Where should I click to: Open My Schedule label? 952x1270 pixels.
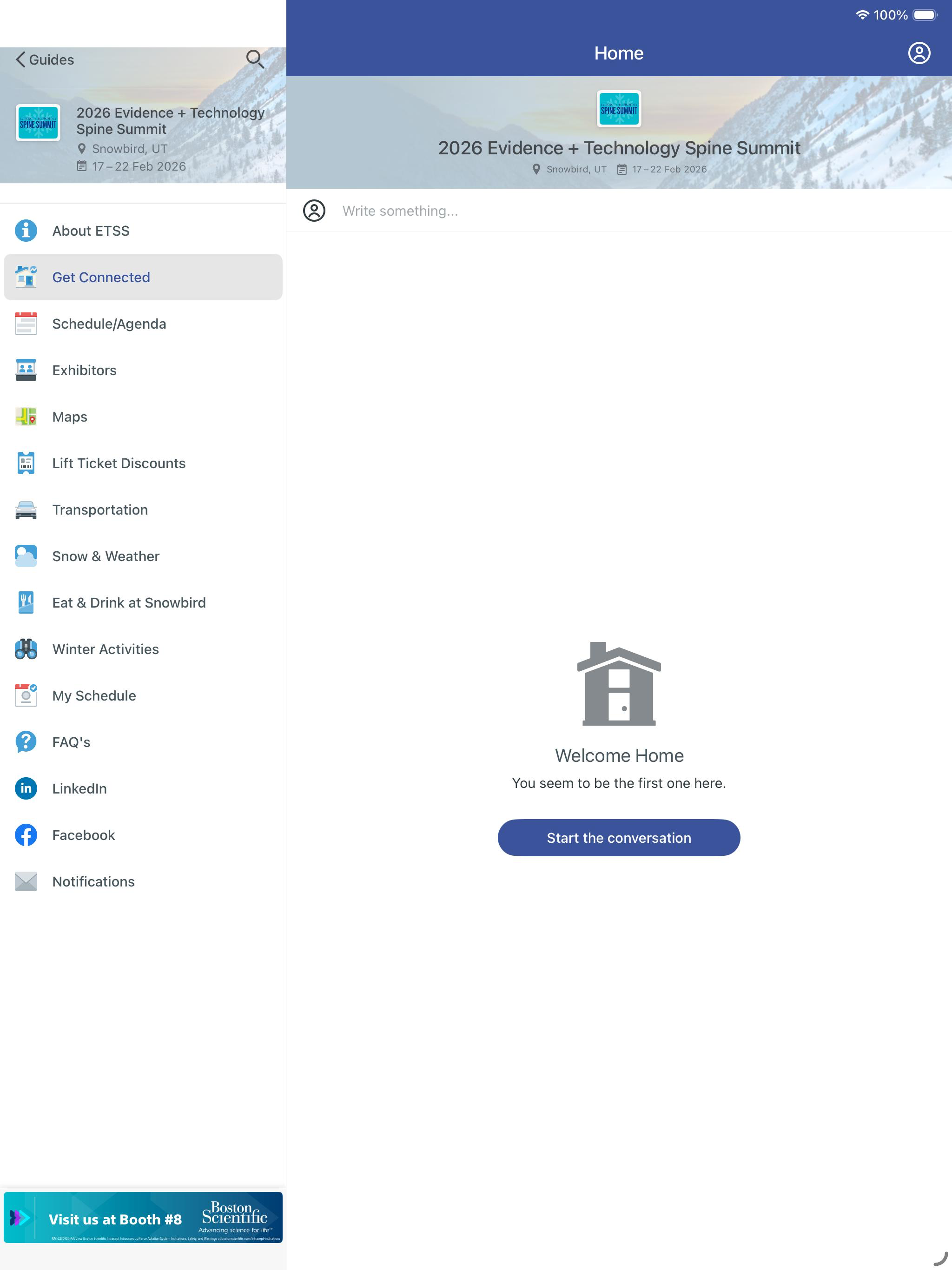(x=94, y=696)
